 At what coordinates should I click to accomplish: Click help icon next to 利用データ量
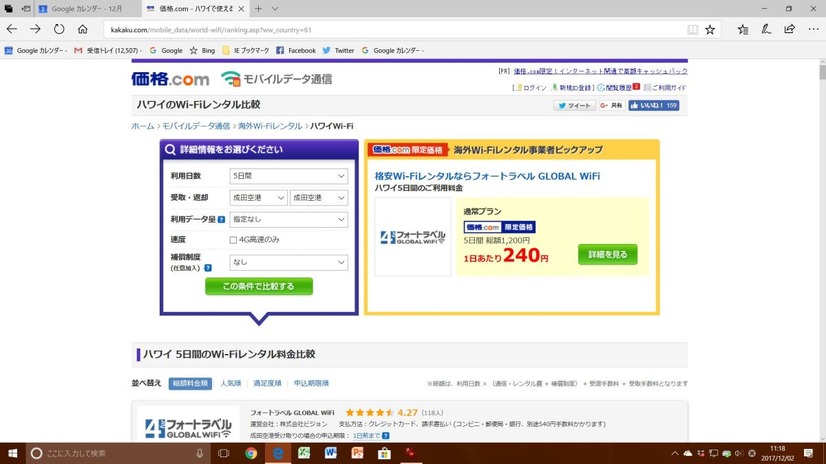tap(221, 220)
